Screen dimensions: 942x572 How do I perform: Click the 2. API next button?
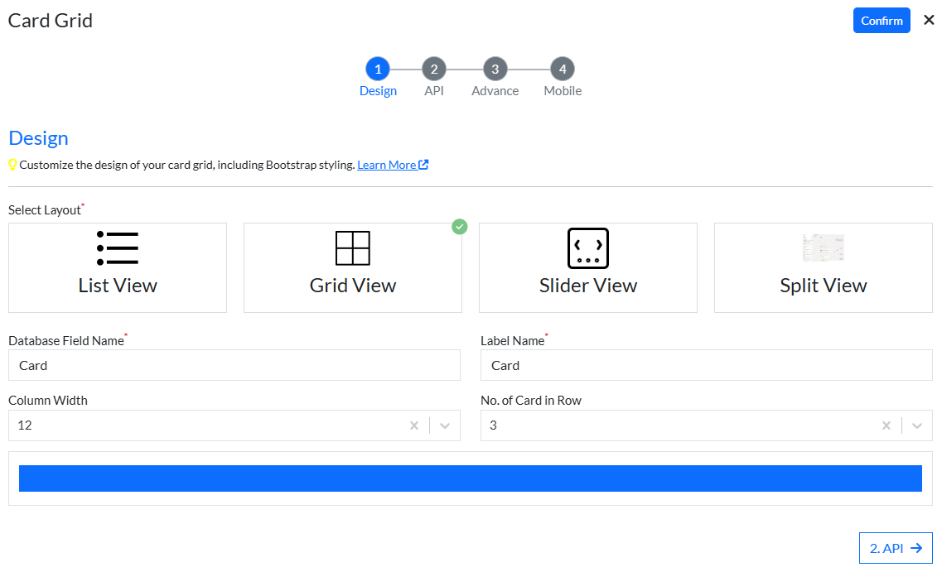[895, 548]
